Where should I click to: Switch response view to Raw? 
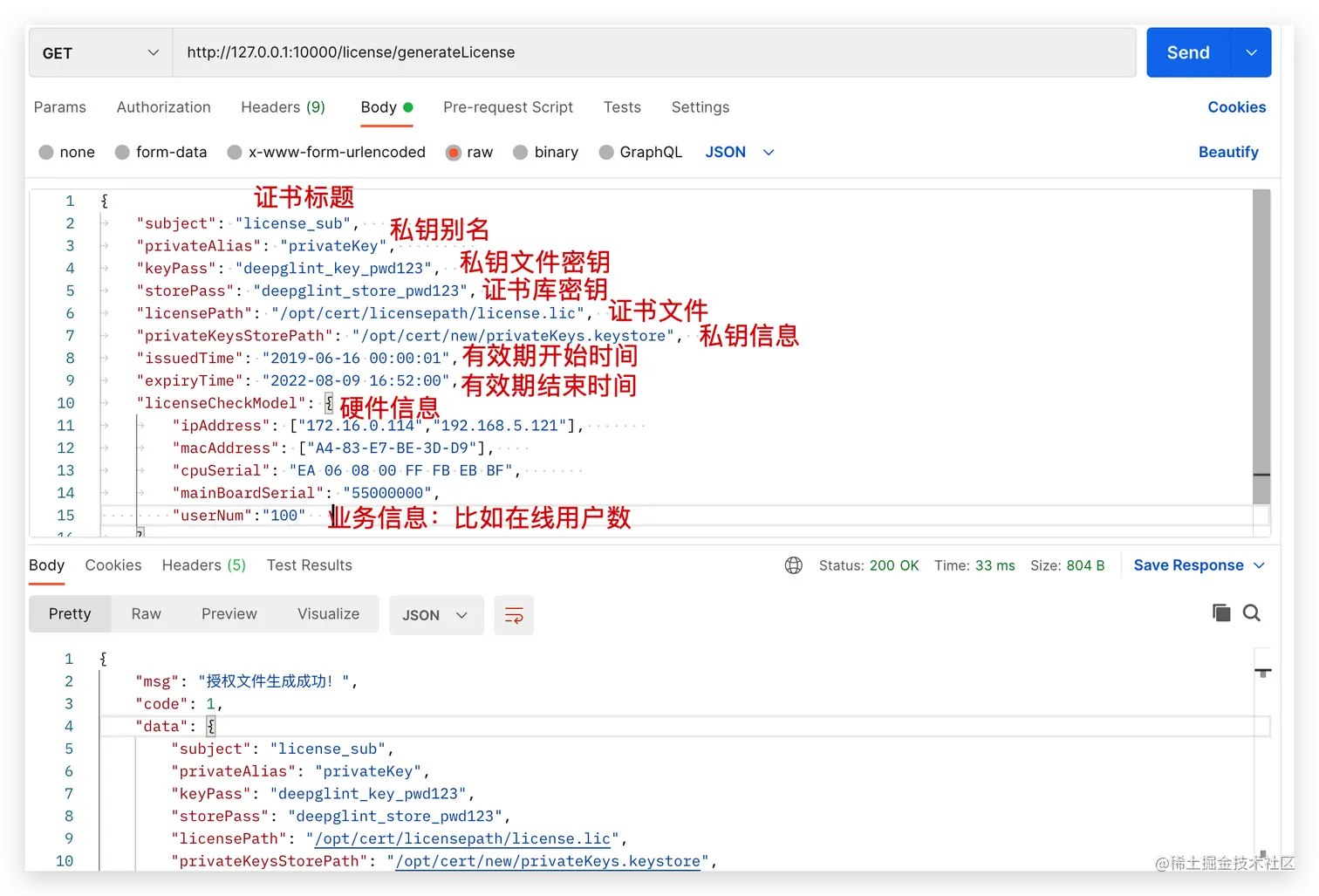(147, 614)
